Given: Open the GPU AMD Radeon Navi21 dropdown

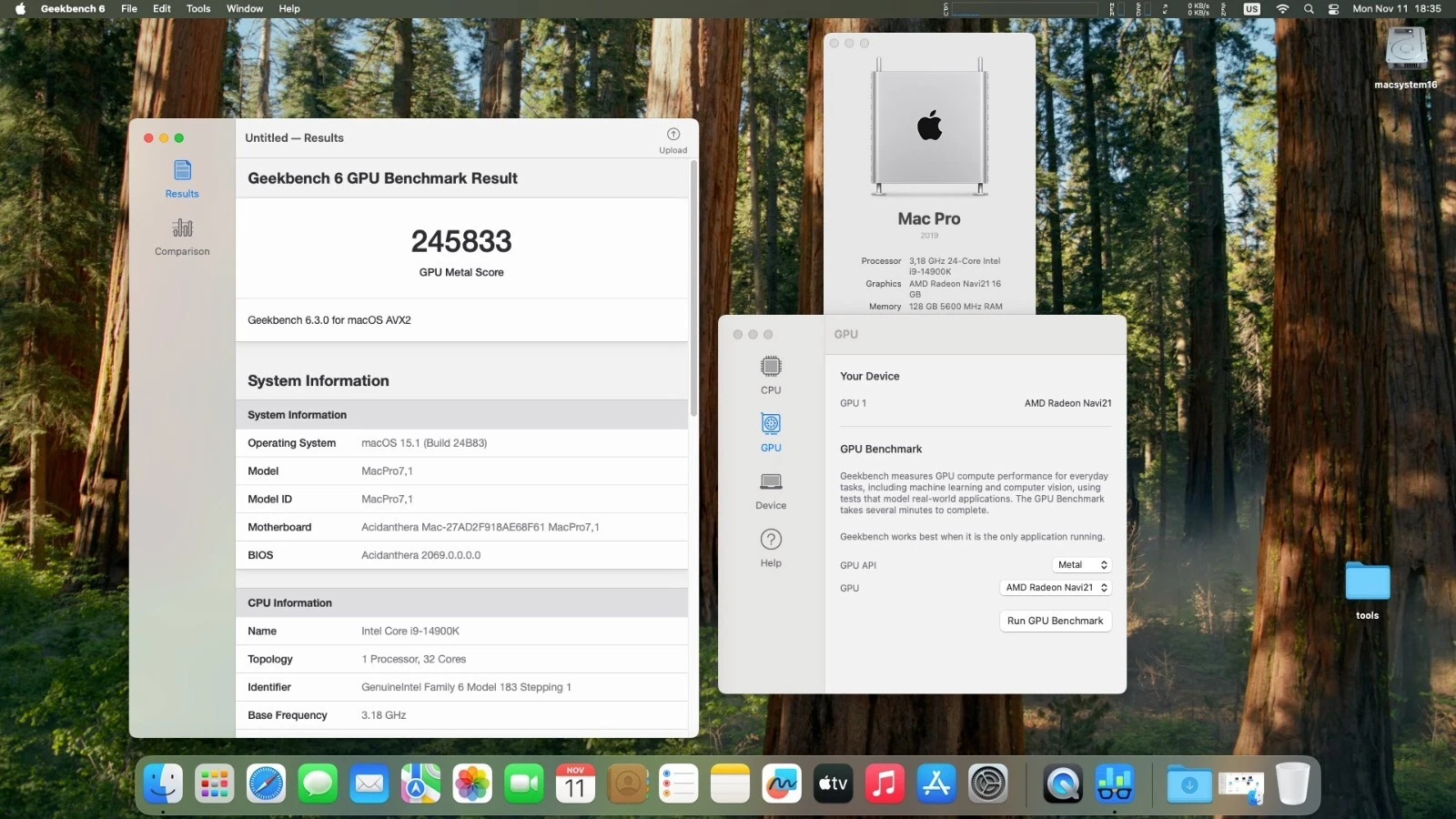Looking at the screenshot, I should pyautogui.click(x=1056, y=588).
